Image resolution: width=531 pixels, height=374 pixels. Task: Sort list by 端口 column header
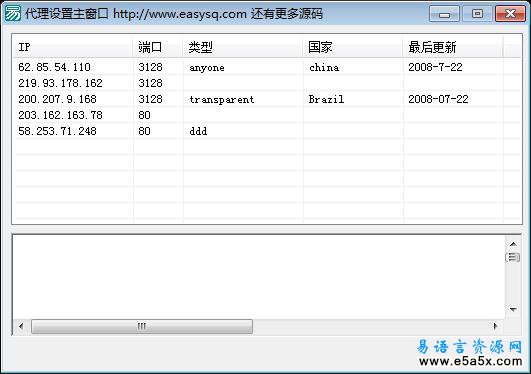point(158,46)
